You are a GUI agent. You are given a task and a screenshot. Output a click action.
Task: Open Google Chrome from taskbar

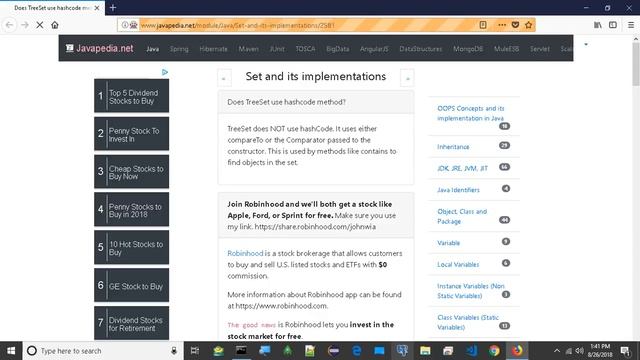click(494, 351)
